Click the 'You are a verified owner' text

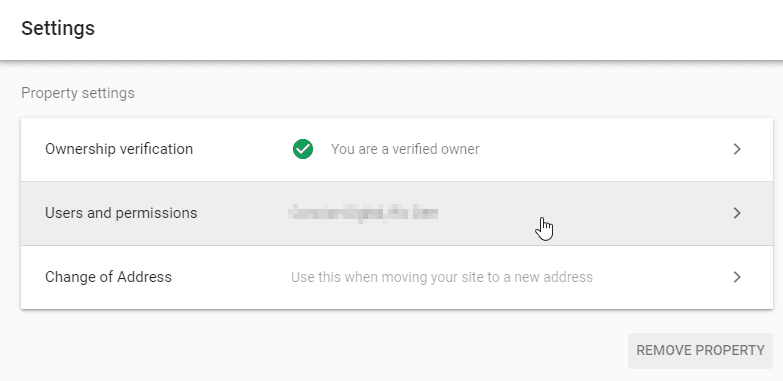405,149
